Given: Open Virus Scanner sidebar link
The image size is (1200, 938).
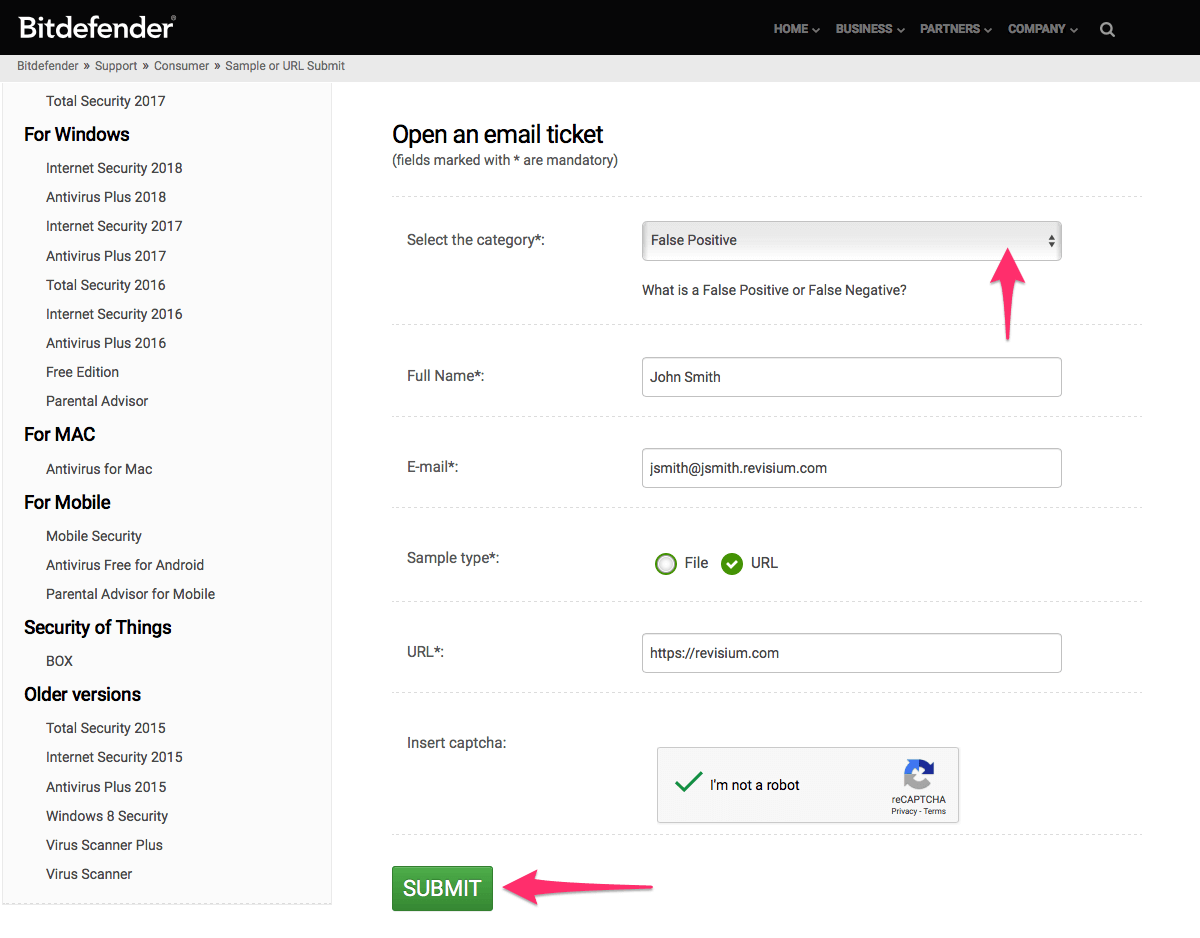Looking at the screenshot, I should tap(89, 874).
